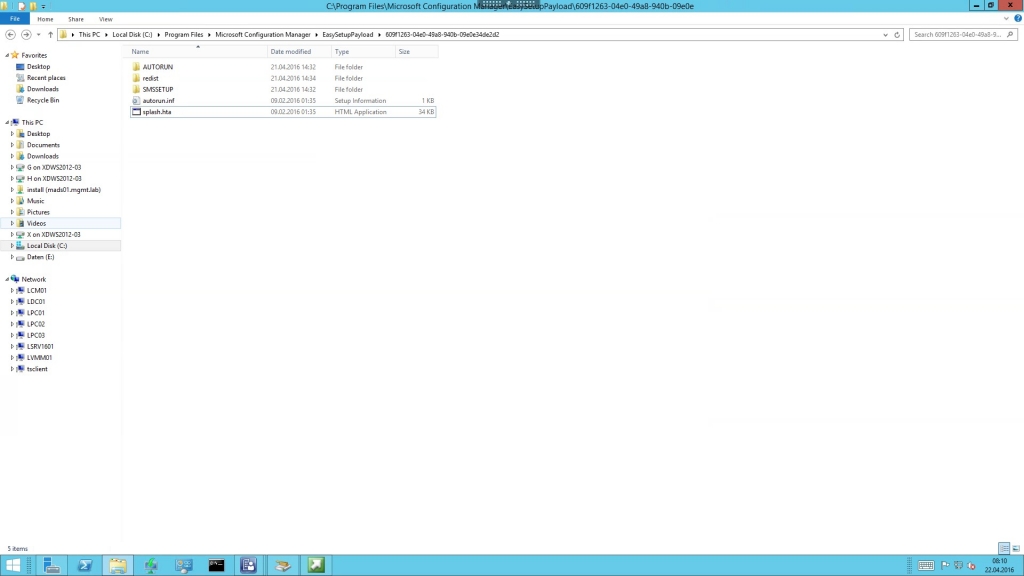Expand the Local Disk (C:) tree node
Viewport: 1024px width, 576px height.
tap(12, 246)
